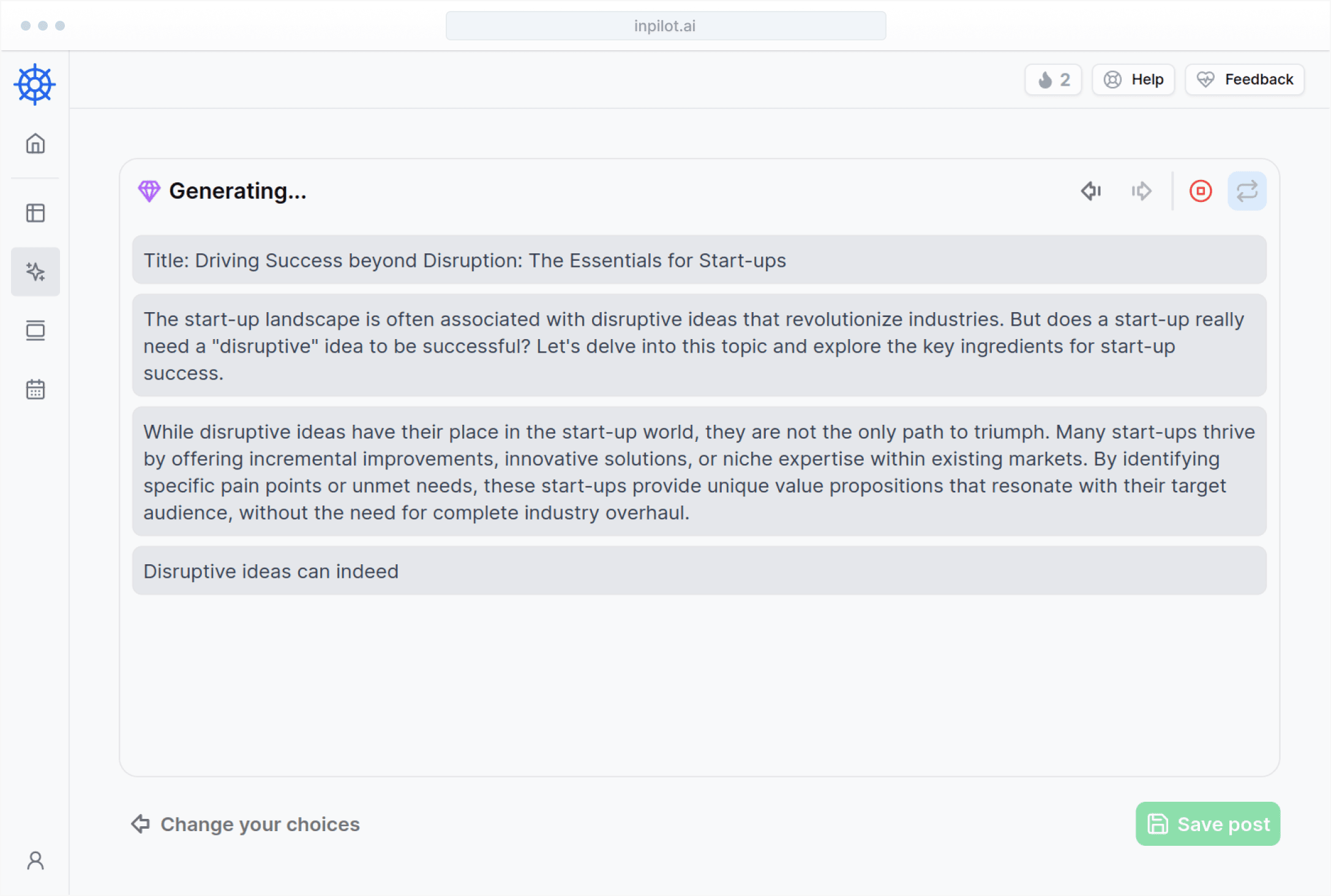Click the Table or Grid icon
1331x896 pixels.
click(x=36, y=212)
